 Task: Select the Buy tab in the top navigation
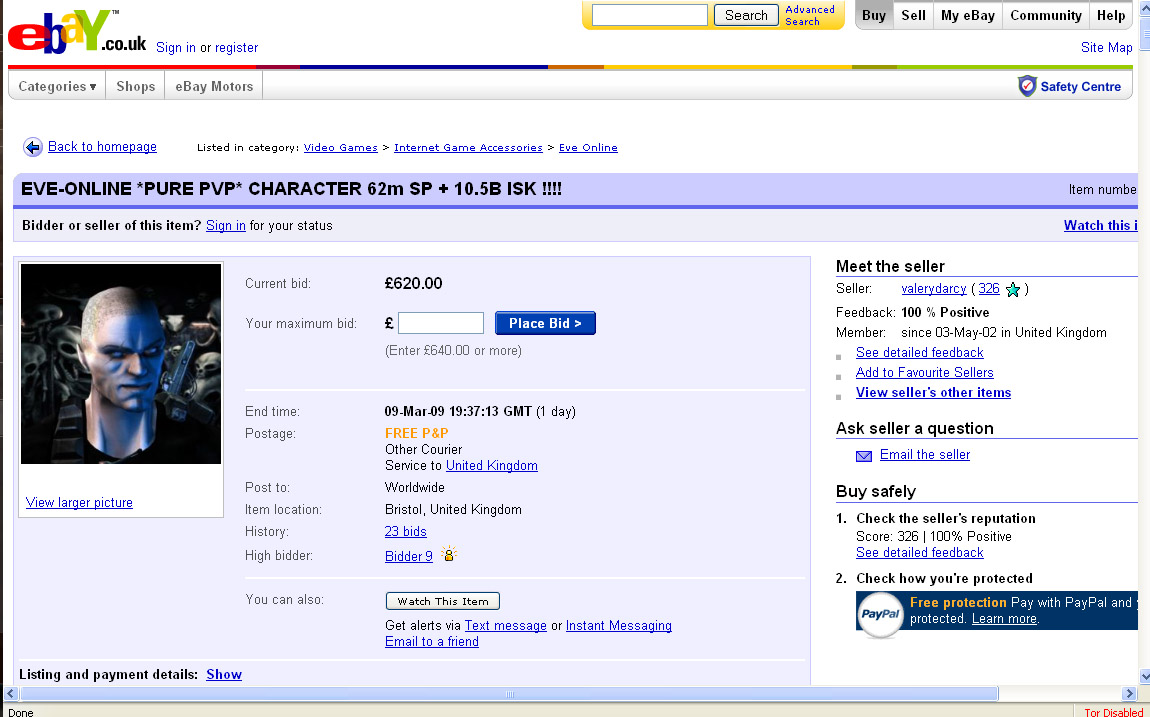874,15
